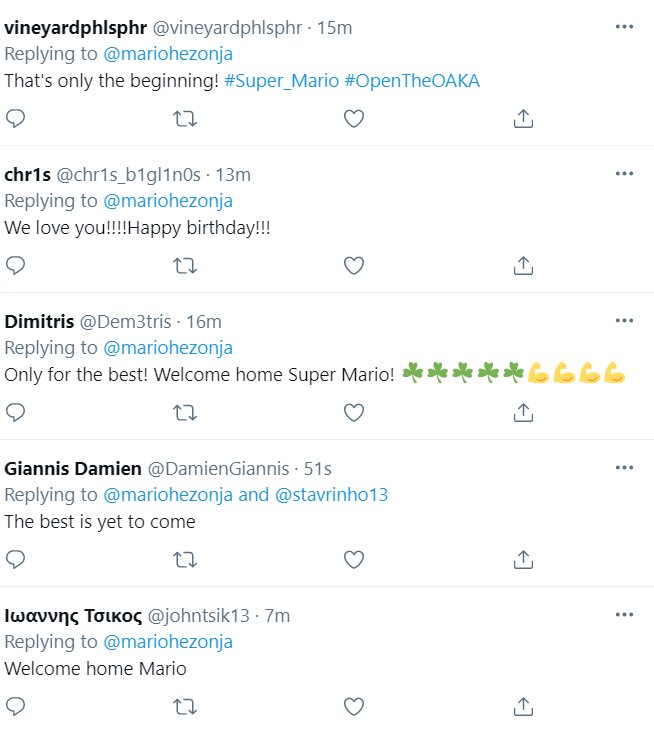Share vineyardphlsphr's tweet
This screenshot has height=732, width=654.
pos(522,119)
